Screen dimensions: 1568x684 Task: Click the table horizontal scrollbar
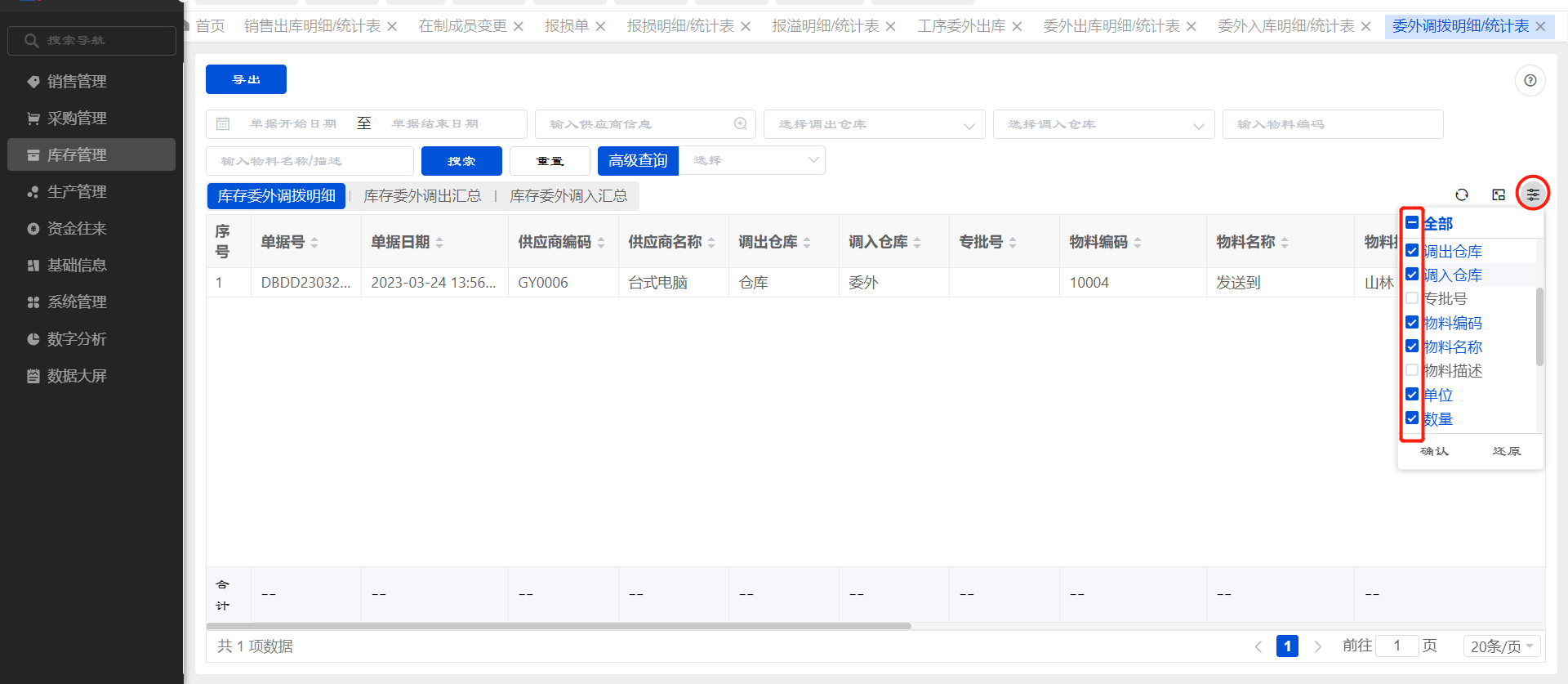click(559, 626)
